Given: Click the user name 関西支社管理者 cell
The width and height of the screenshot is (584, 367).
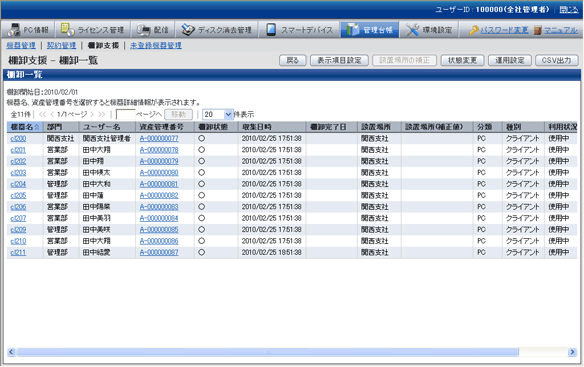Looking at the screenshot, I should [107, 139].
